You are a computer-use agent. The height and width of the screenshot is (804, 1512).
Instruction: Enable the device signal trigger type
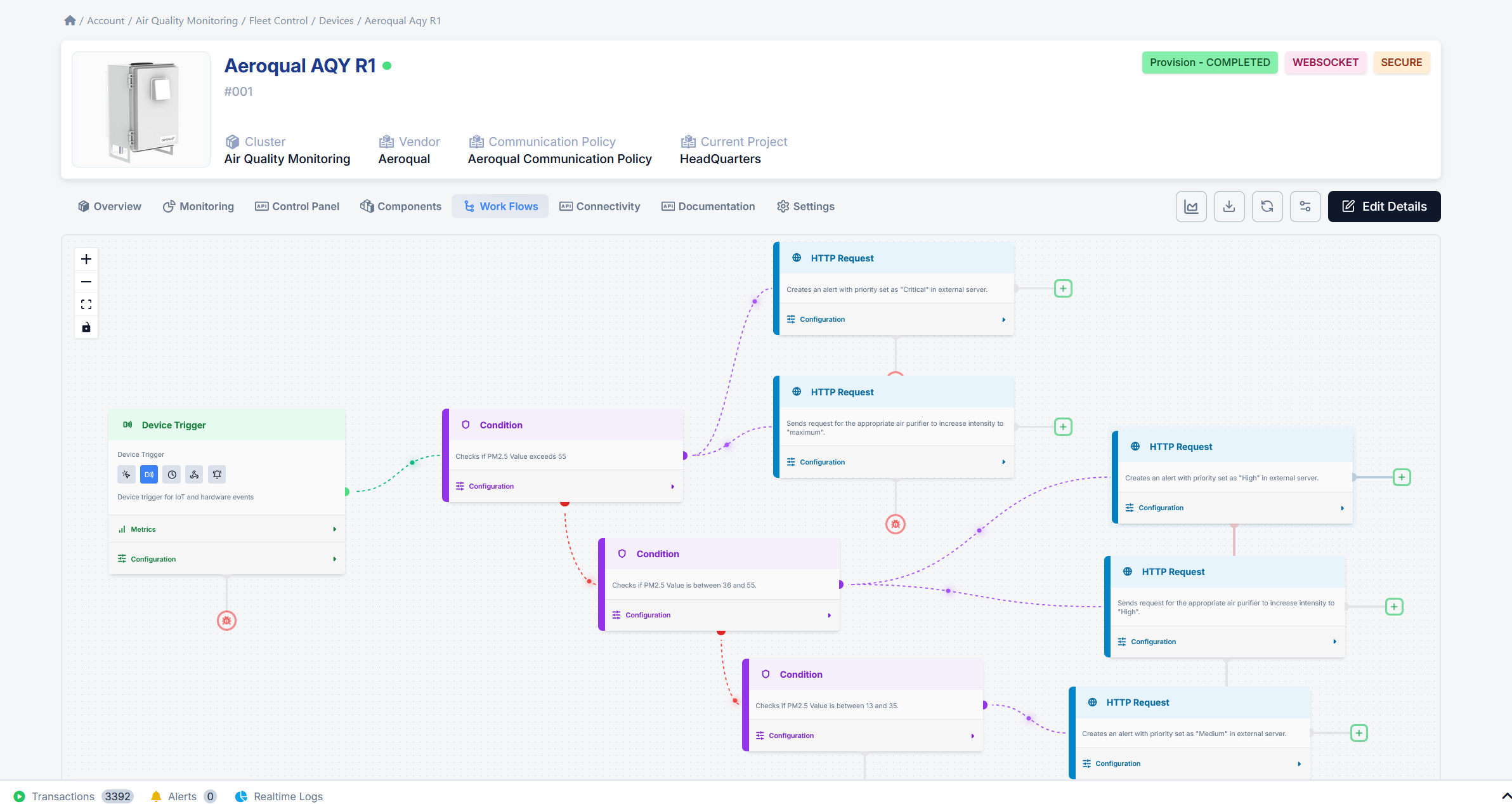point(148,474)
